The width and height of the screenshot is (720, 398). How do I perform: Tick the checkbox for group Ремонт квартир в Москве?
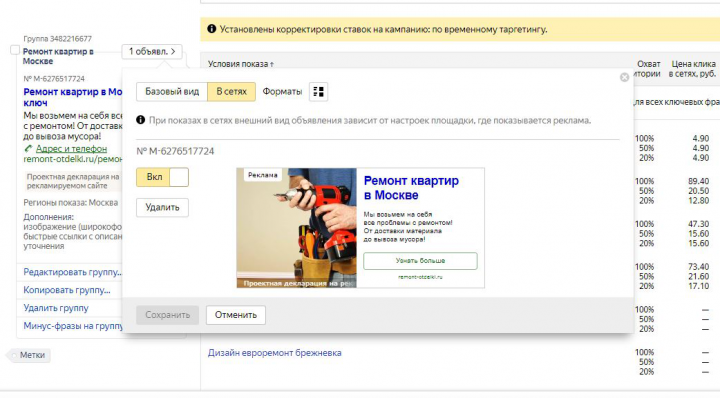15,50
